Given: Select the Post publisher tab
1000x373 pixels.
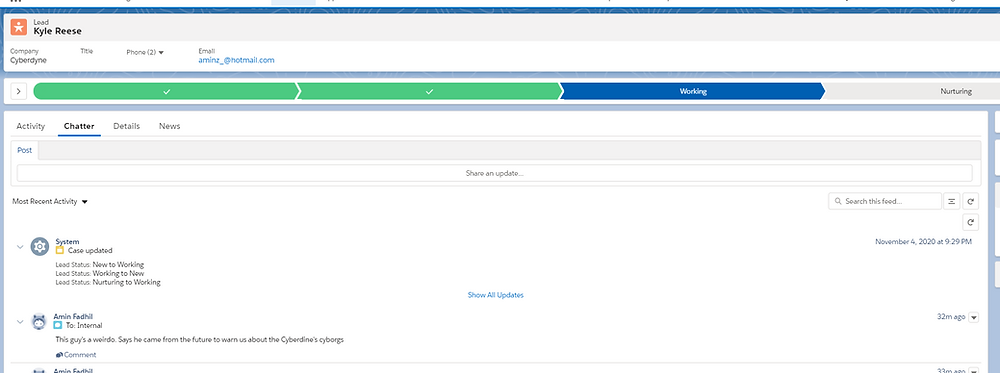Looking at the screenshot, I should click(x=25, y=150).
